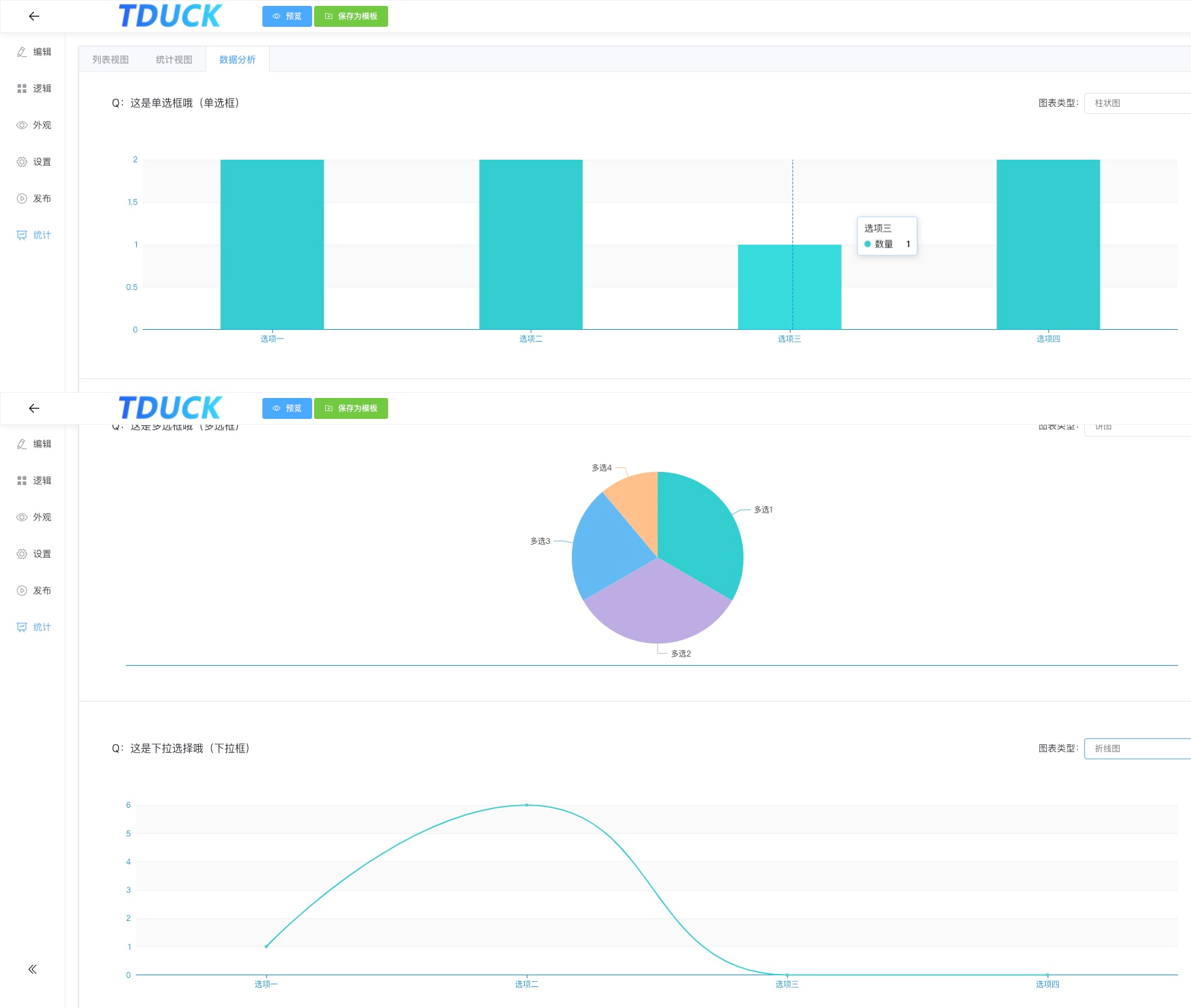Click the 选项四 axis label under the line chart
The height and width of the screenshot is (1008, 1191).
(1048, 984)
